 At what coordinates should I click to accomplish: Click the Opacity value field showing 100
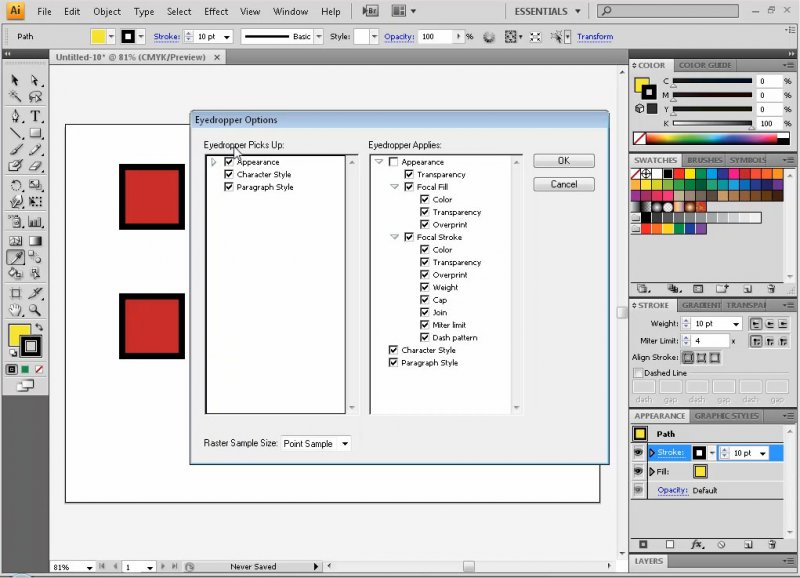[x=437, y=37]
